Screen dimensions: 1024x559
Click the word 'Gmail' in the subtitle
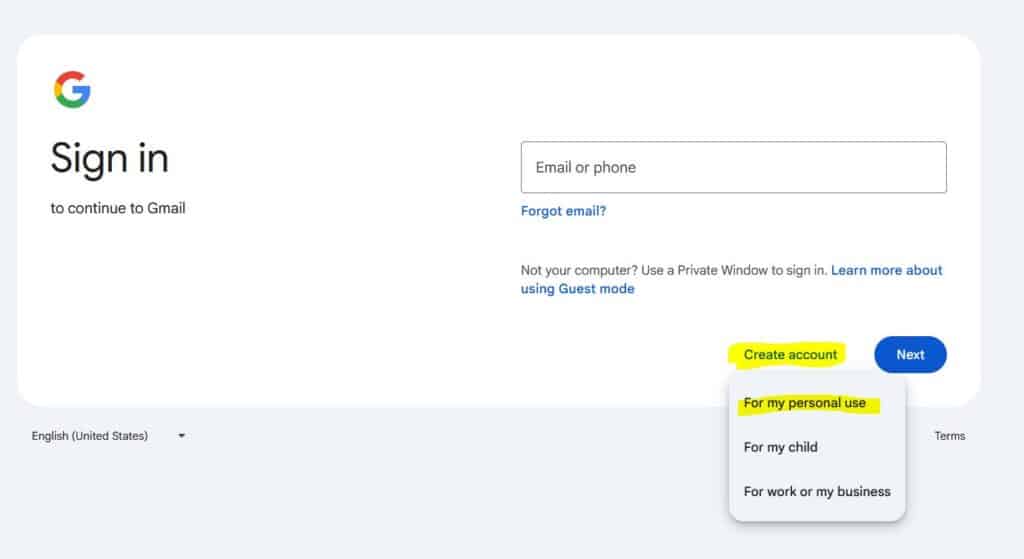[165, 208]
